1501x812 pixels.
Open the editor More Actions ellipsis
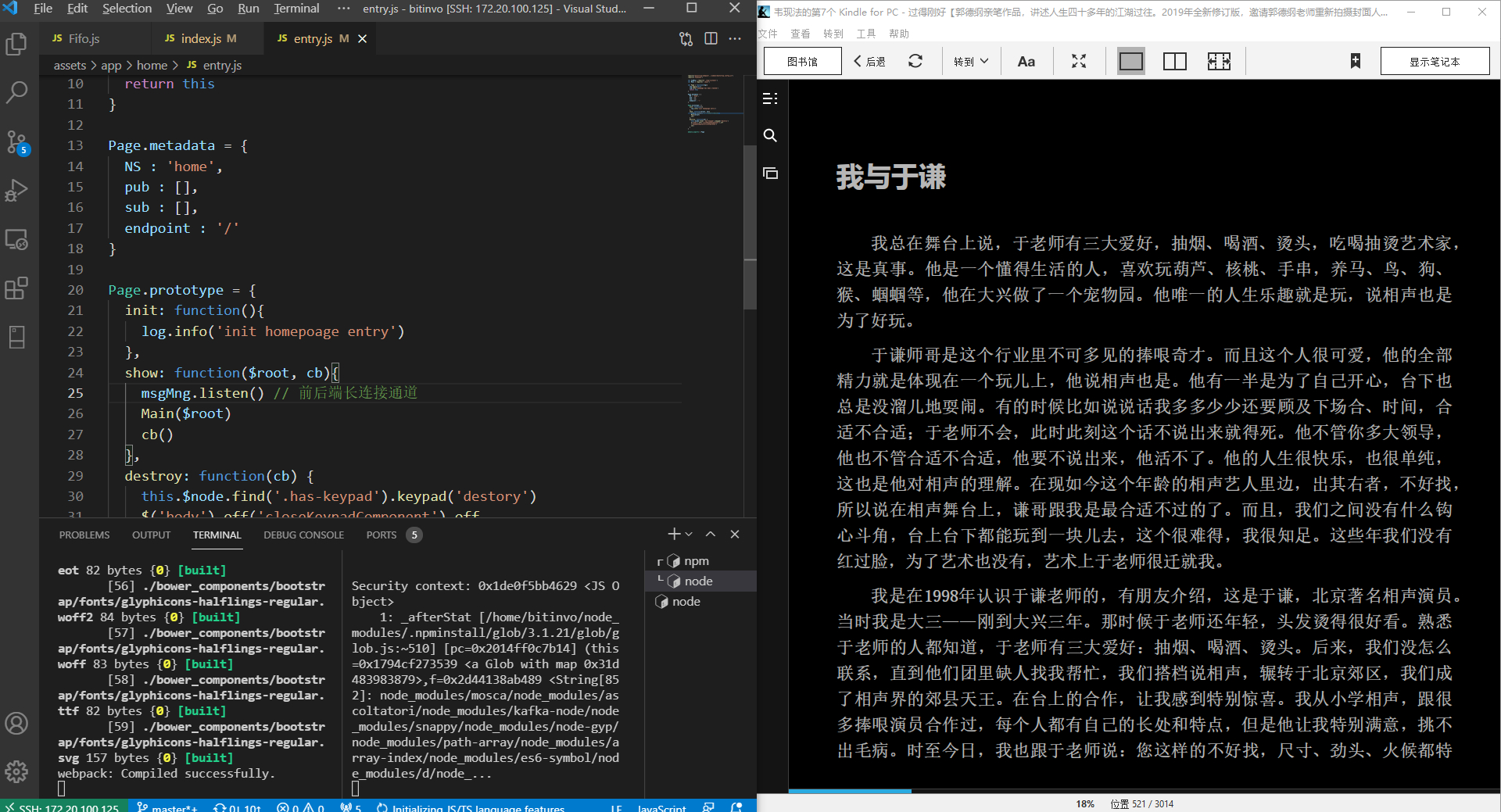(x=735, y=38)
